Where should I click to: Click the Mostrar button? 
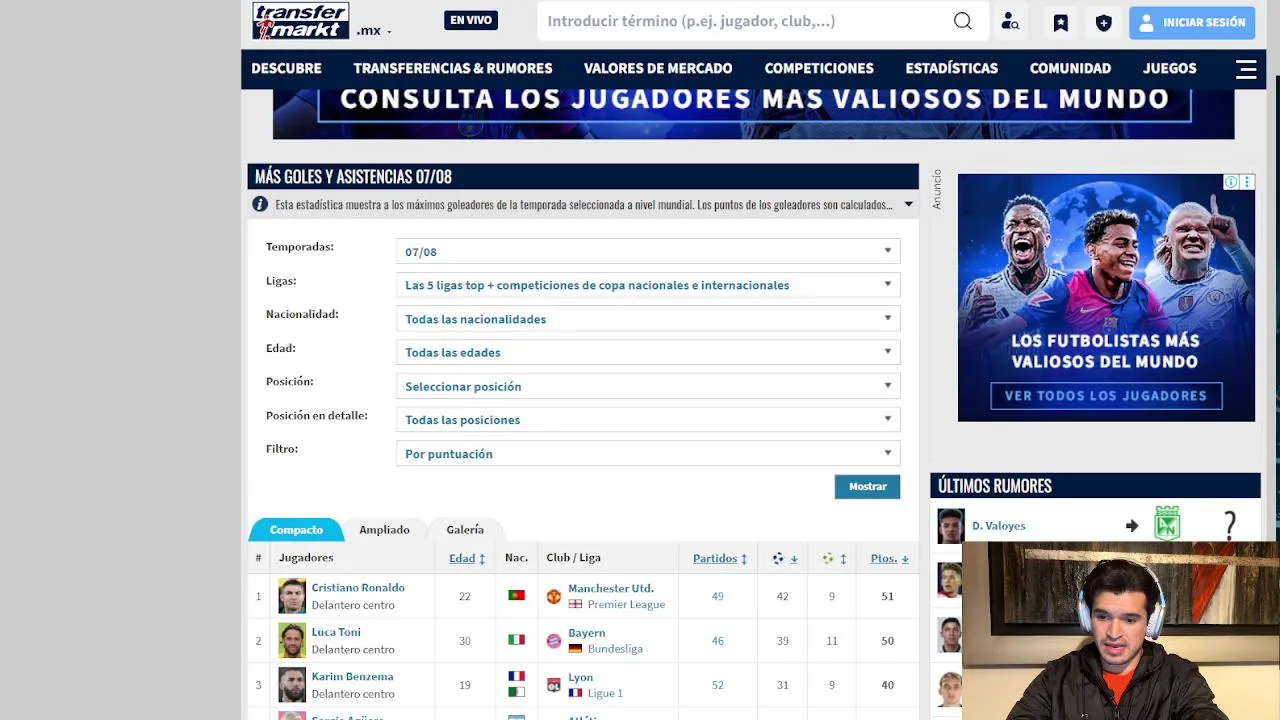[x=867, y=486]
